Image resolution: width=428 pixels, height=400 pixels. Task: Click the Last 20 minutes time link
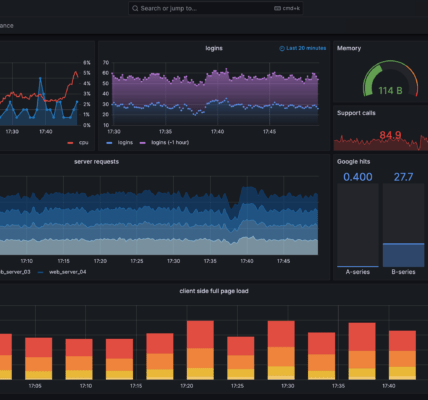(x=306, y=48)
